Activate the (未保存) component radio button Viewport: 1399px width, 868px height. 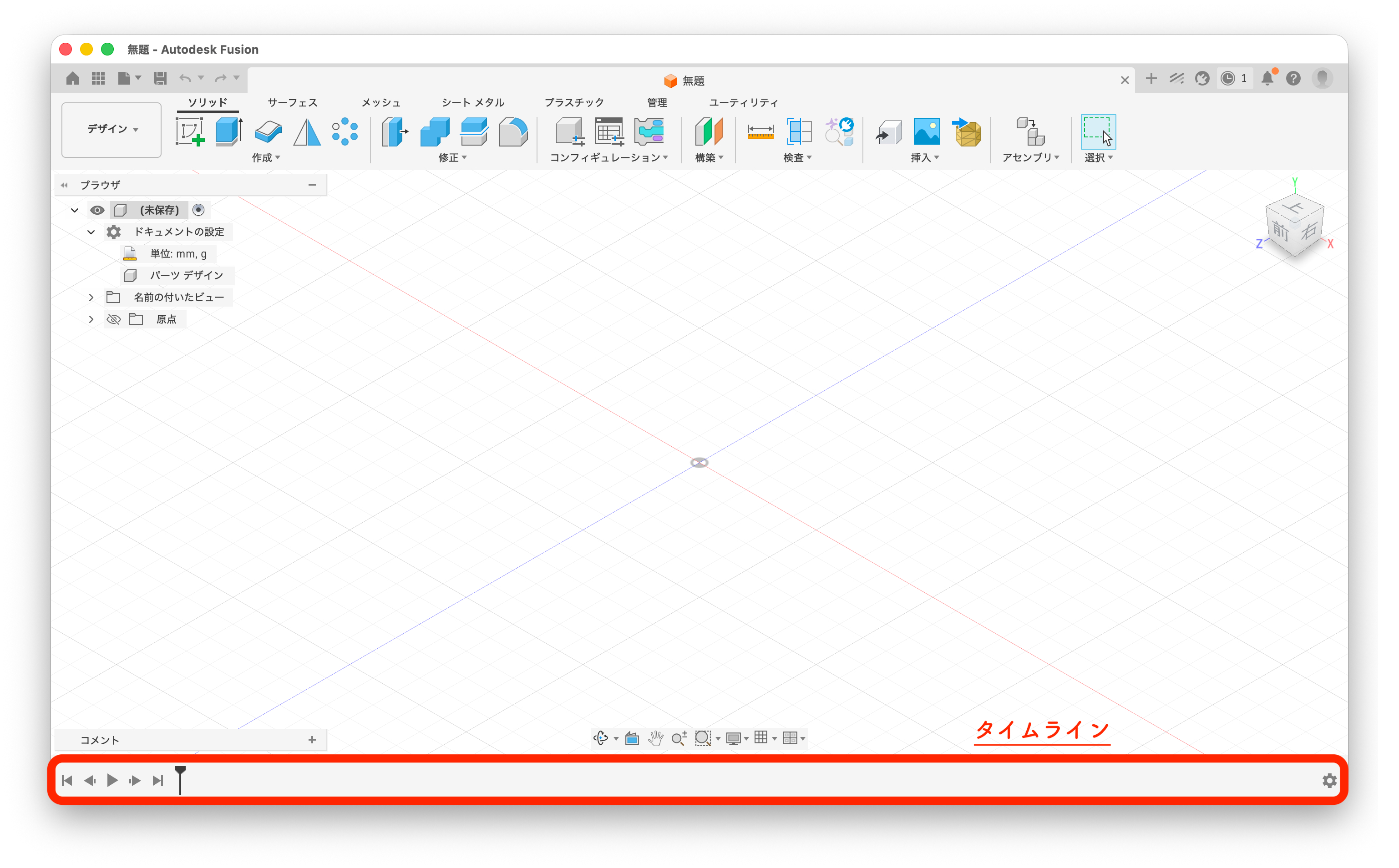[198, 210]
